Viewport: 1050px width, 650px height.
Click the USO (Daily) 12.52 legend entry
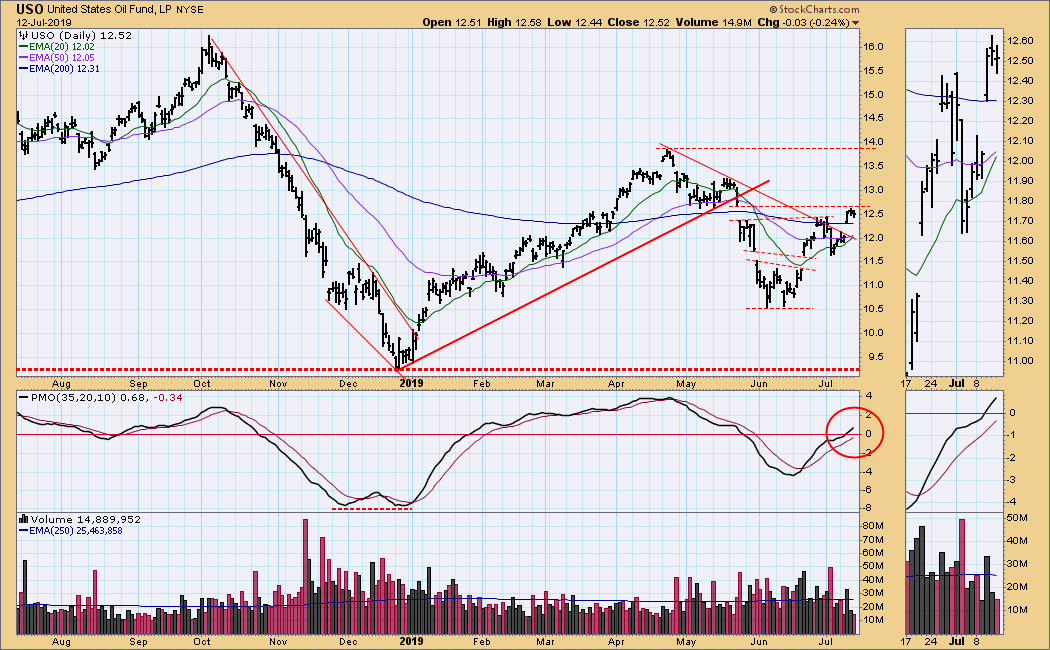tap(81, 35)
